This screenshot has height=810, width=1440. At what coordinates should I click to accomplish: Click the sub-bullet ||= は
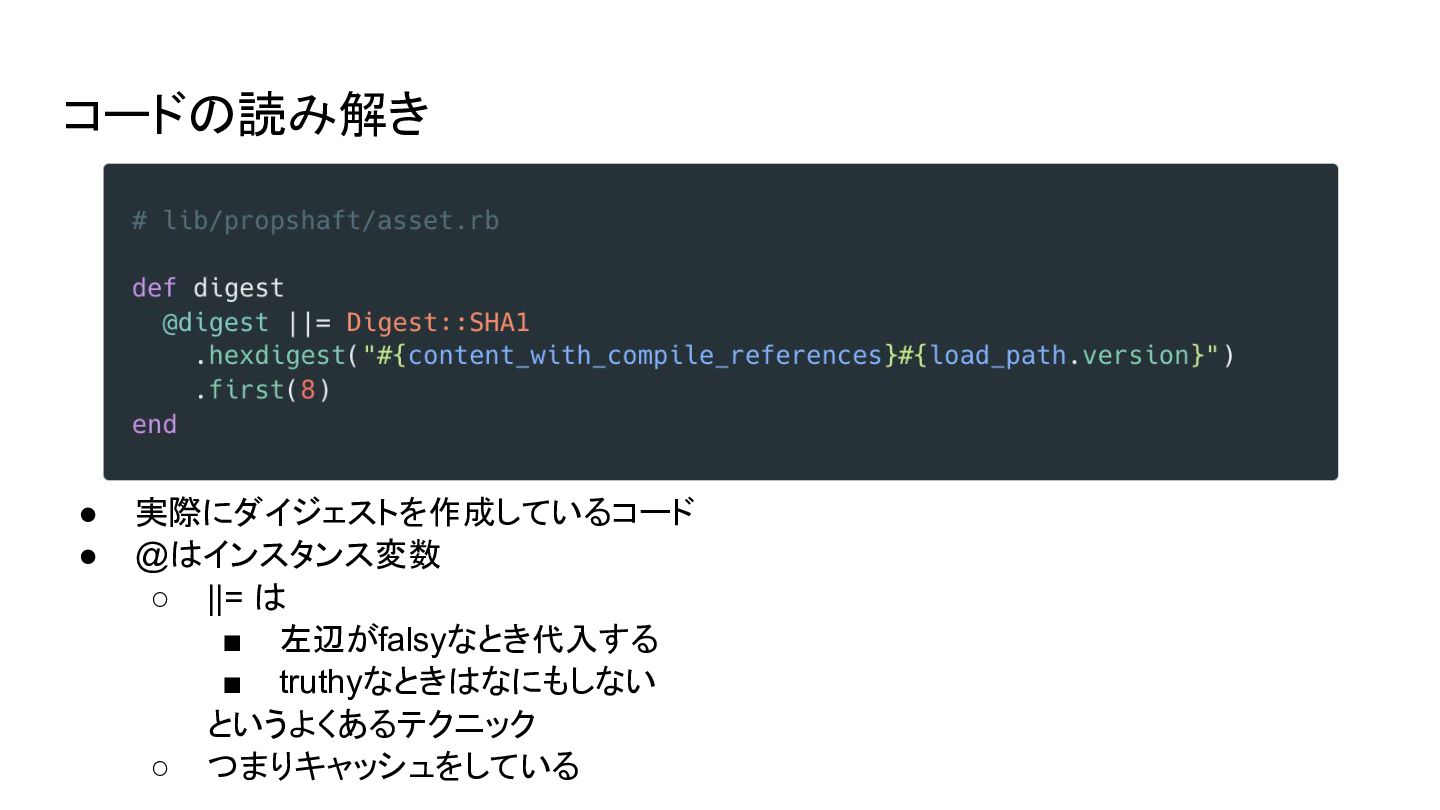pos(246,597)
